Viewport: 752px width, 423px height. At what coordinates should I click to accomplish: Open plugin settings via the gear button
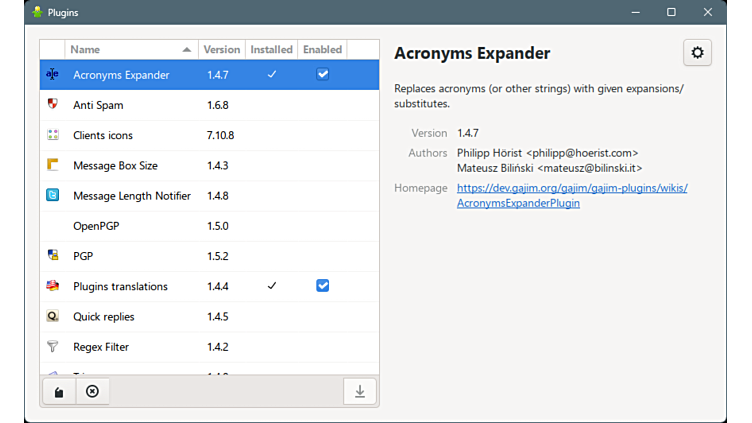click(x=697, y=53)
